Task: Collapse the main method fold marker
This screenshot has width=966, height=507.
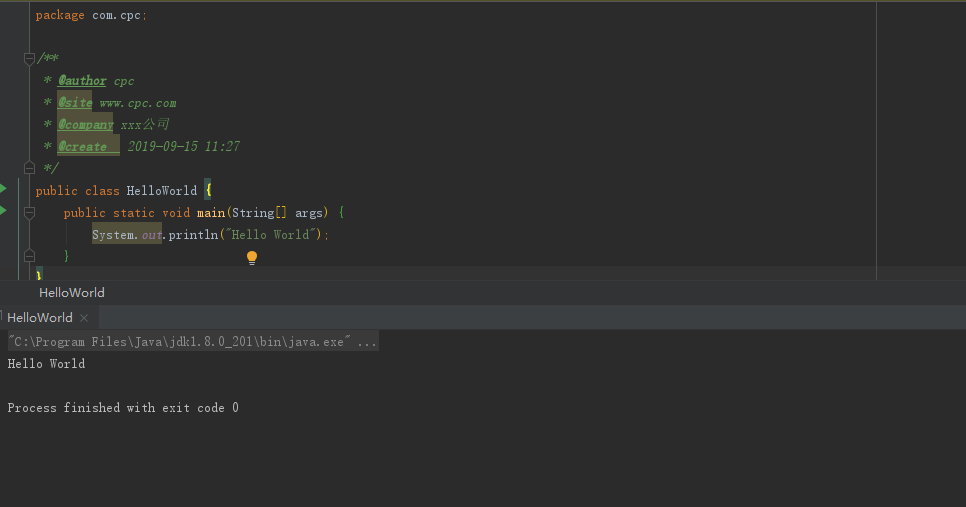Action: click(x=29, y=213)
